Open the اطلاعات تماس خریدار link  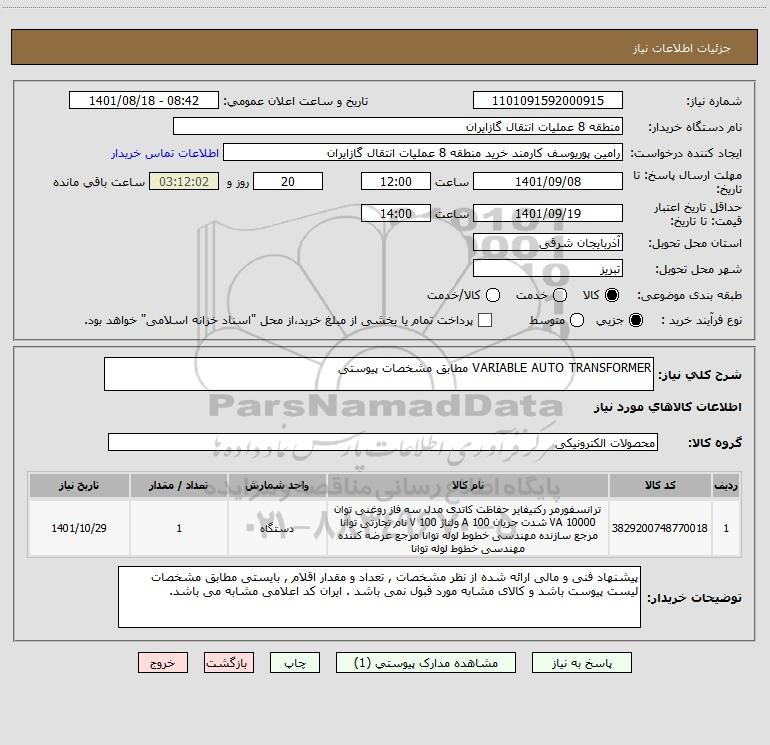point(165,153)
